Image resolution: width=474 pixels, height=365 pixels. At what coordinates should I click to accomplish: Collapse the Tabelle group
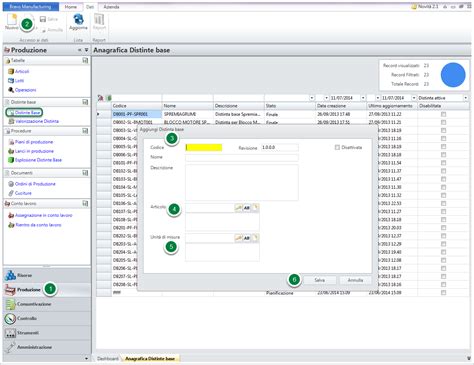tap(85, 60)
